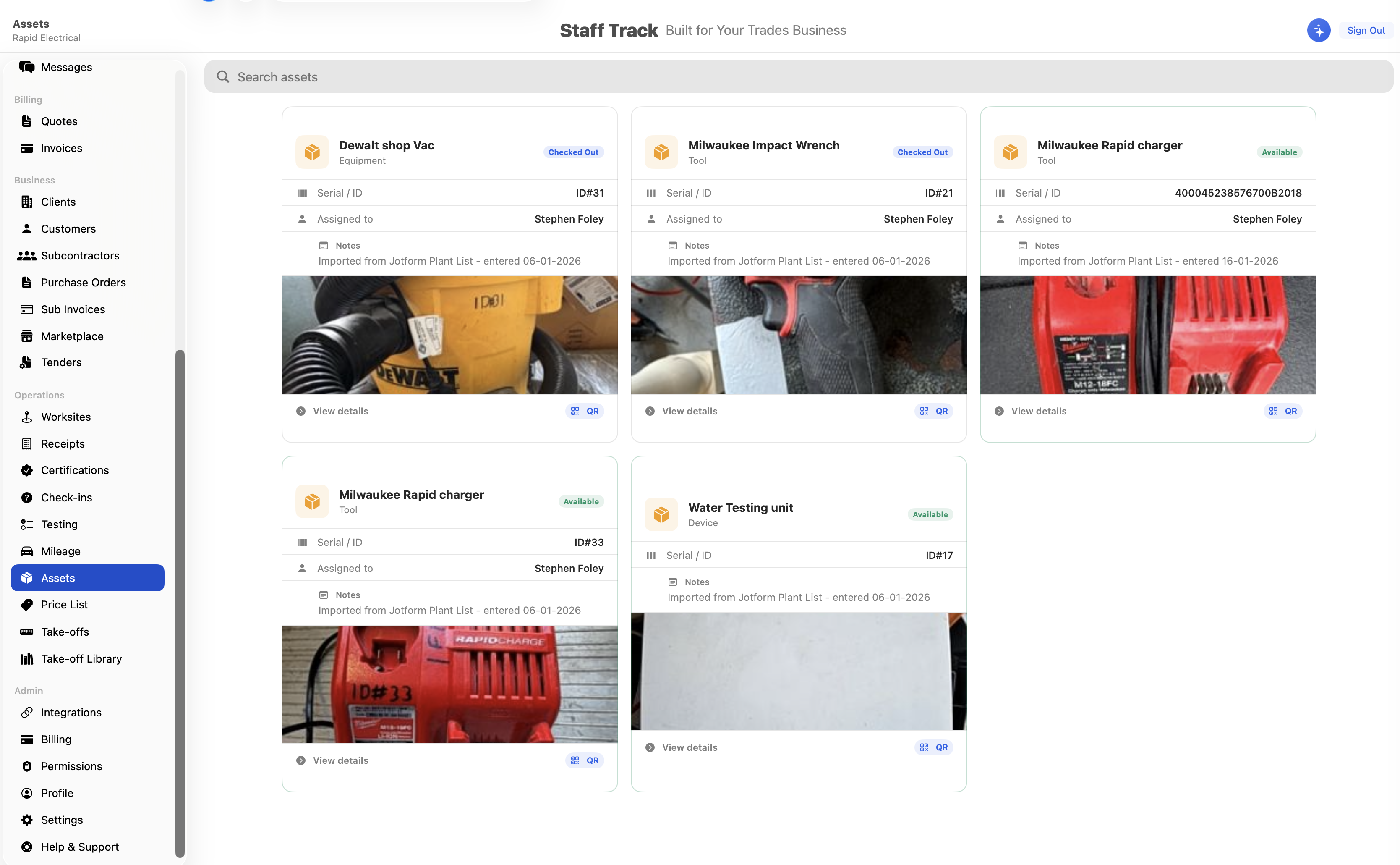This screenshot has height=865, width=1400.
Task: Click the Marketplace storefront icon
Action: (26, 336)
